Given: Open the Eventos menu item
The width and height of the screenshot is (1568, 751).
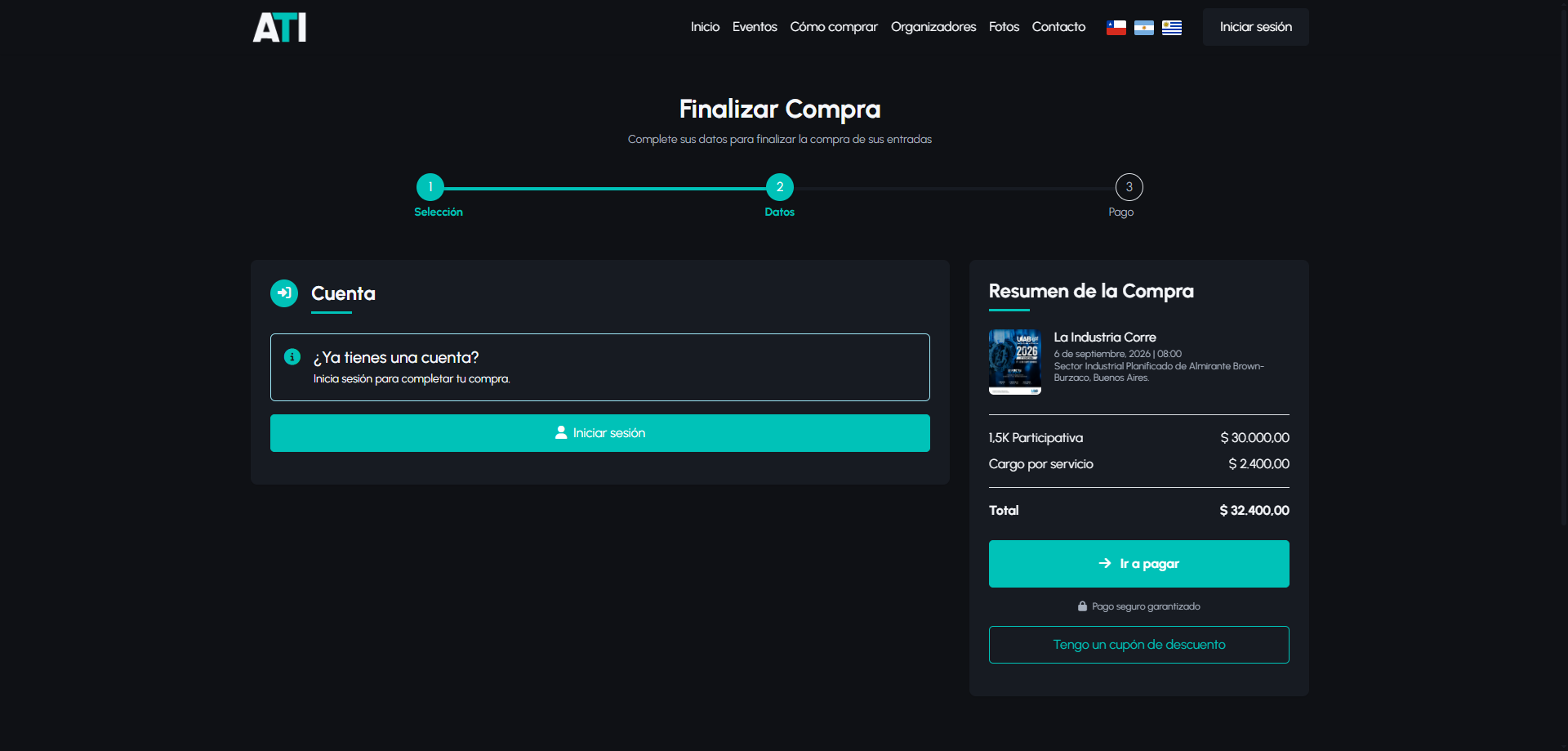Looking at the screenshot, I should click(755, 27).
